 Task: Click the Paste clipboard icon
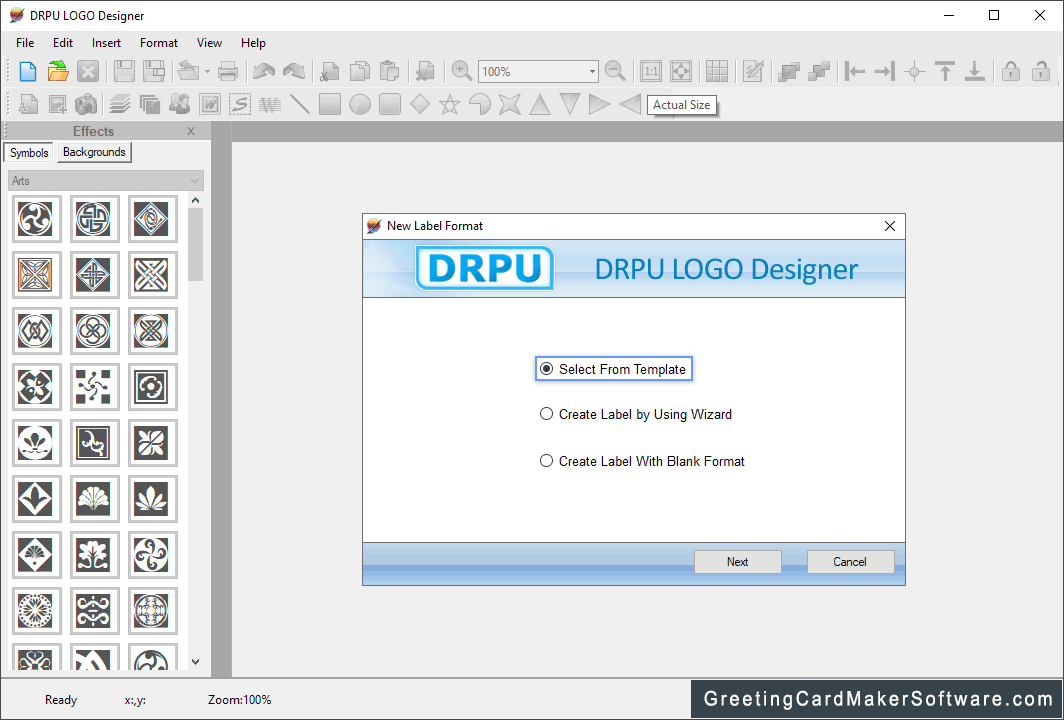(x=390, y=71)
